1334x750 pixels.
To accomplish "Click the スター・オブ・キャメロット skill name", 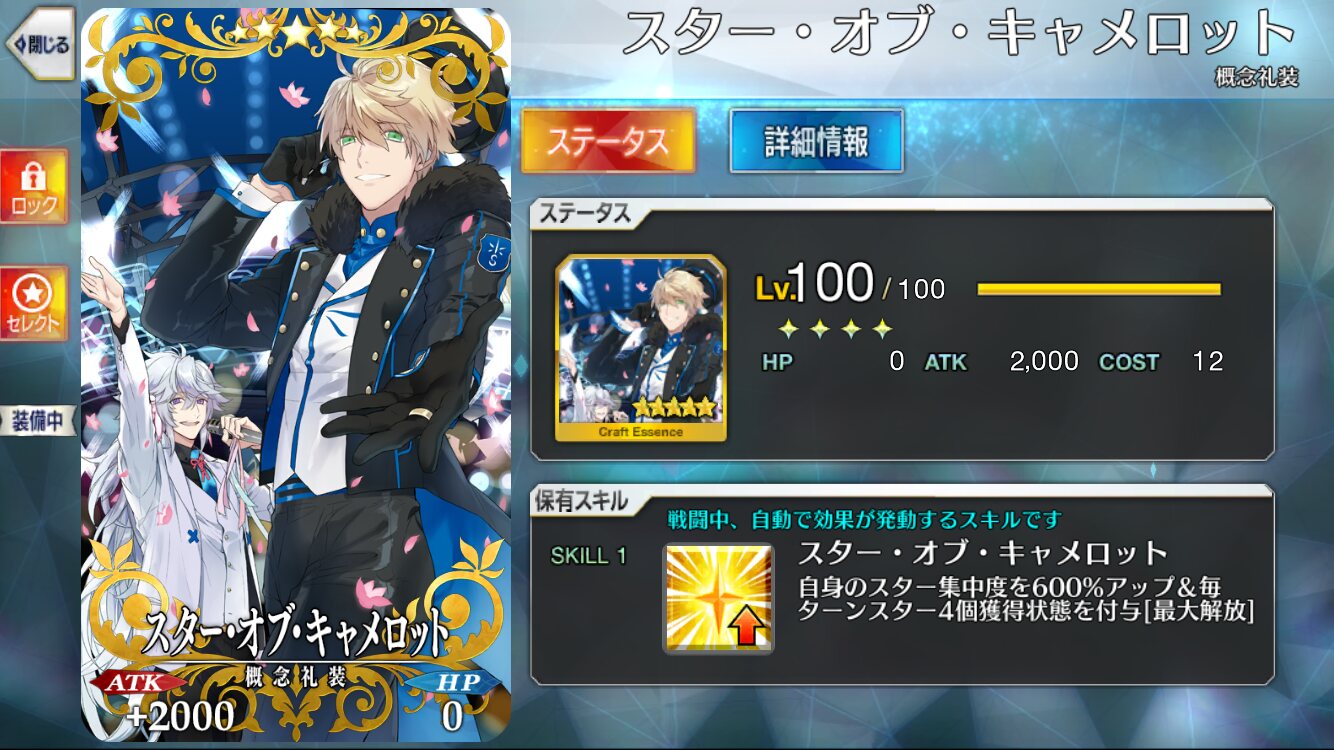I will (x=983, y=552).
